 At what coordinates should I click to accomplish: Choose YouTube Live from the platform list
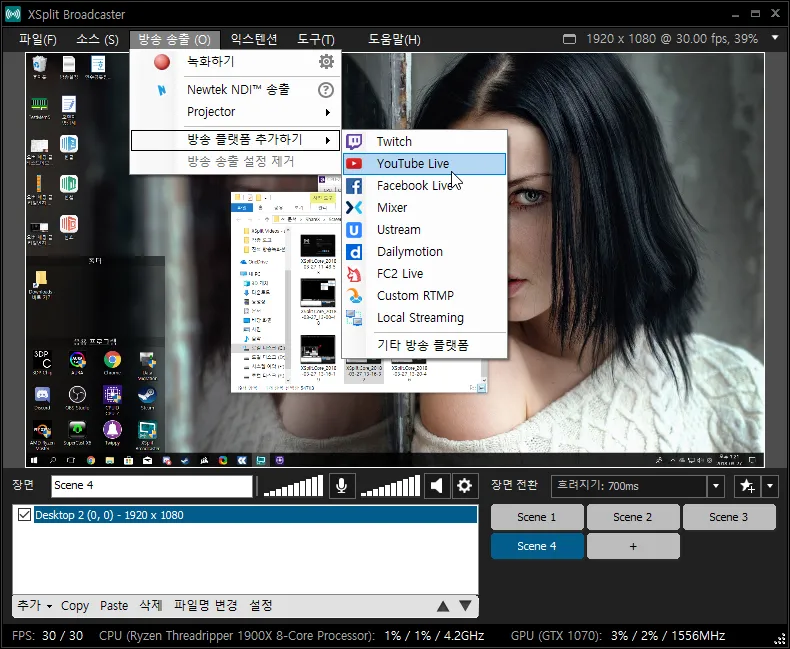(424, 164)
